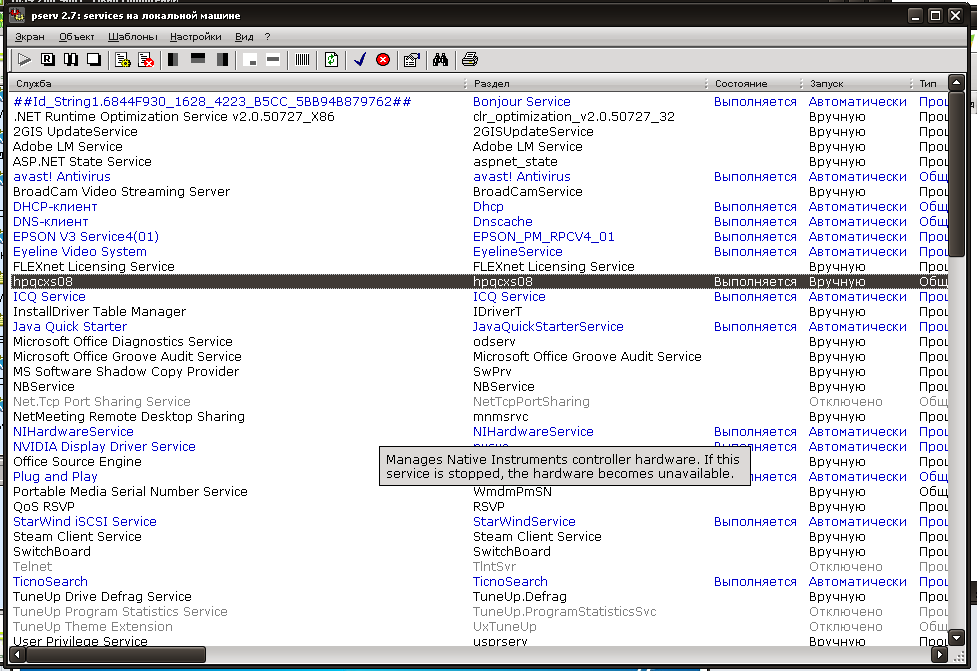Click the Stop service square toolbar icon
Screen dimensions: 977x671
point(94,60)
